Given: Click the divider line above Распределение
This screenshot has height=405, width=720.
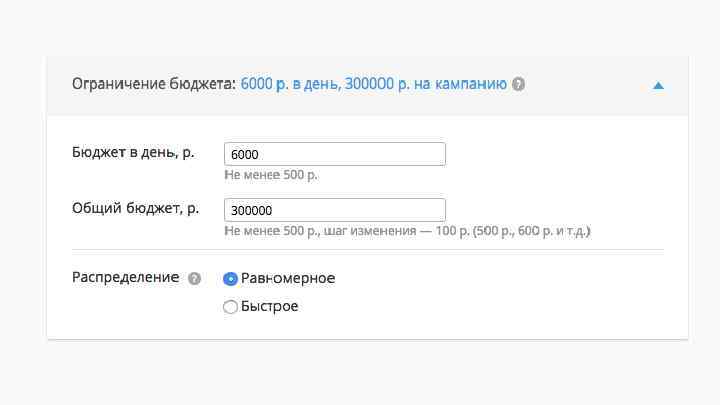Looking at the screenshot, I should click(367, 249).
